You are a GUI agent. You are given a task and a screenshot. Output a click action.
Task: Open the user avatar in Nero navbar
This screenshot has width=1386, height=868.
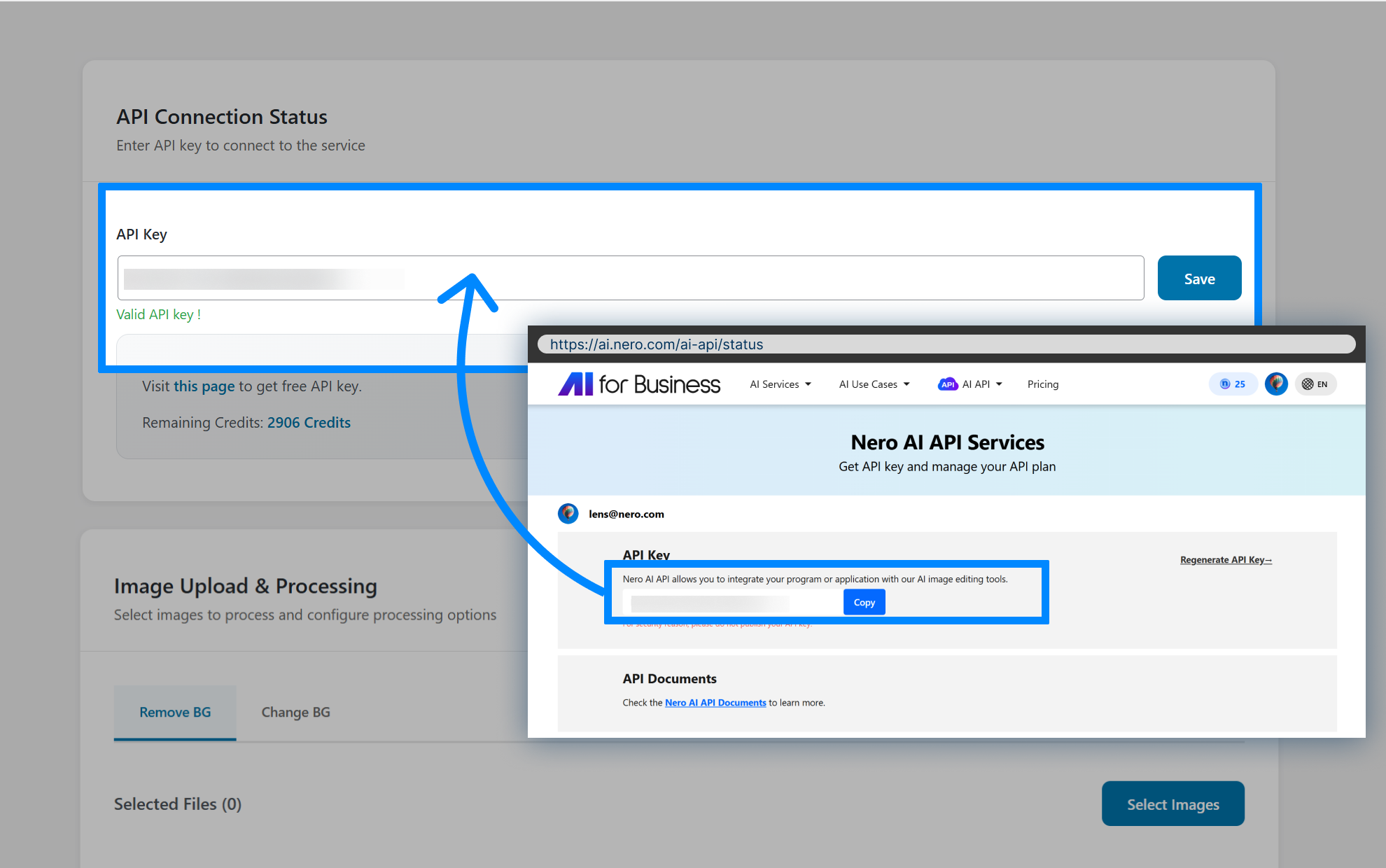tap(1276, 384)
